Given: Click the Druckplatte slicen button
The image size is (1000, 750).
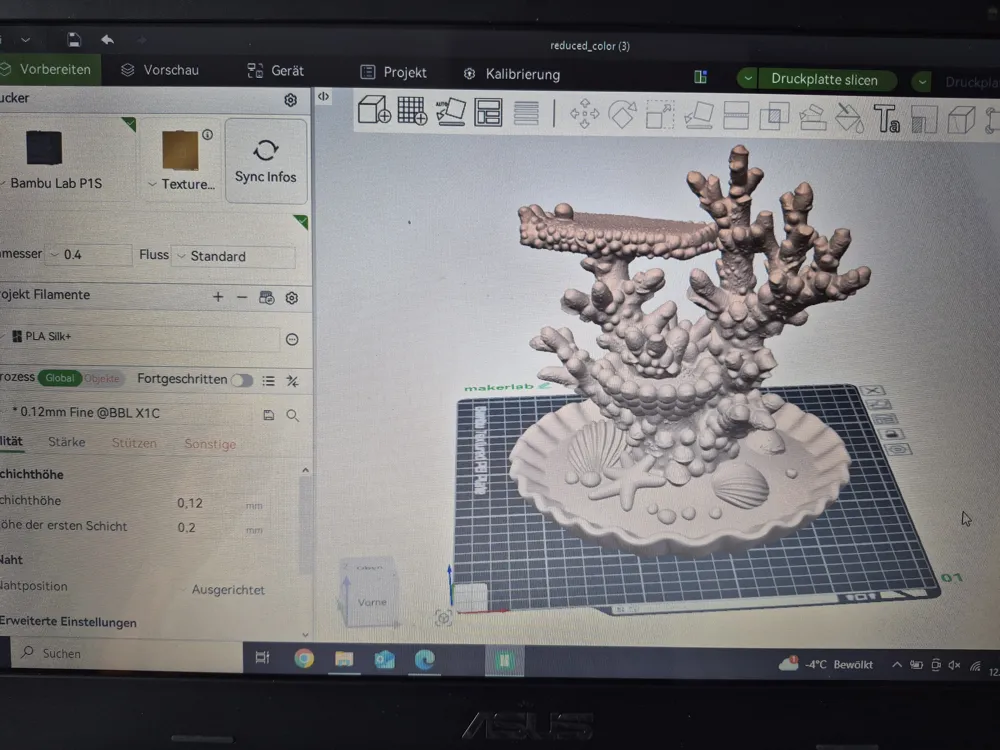Looking at the screenshot, I should pos(824,80).
